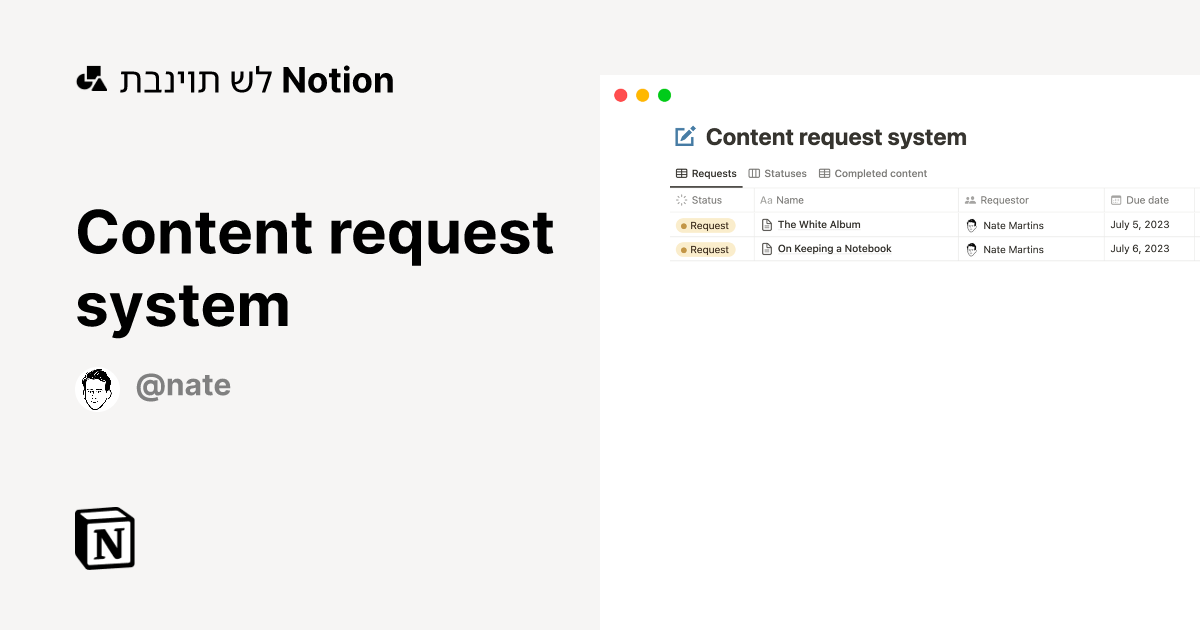Open the Request status pill for The White Album

(x=705, y=225)
